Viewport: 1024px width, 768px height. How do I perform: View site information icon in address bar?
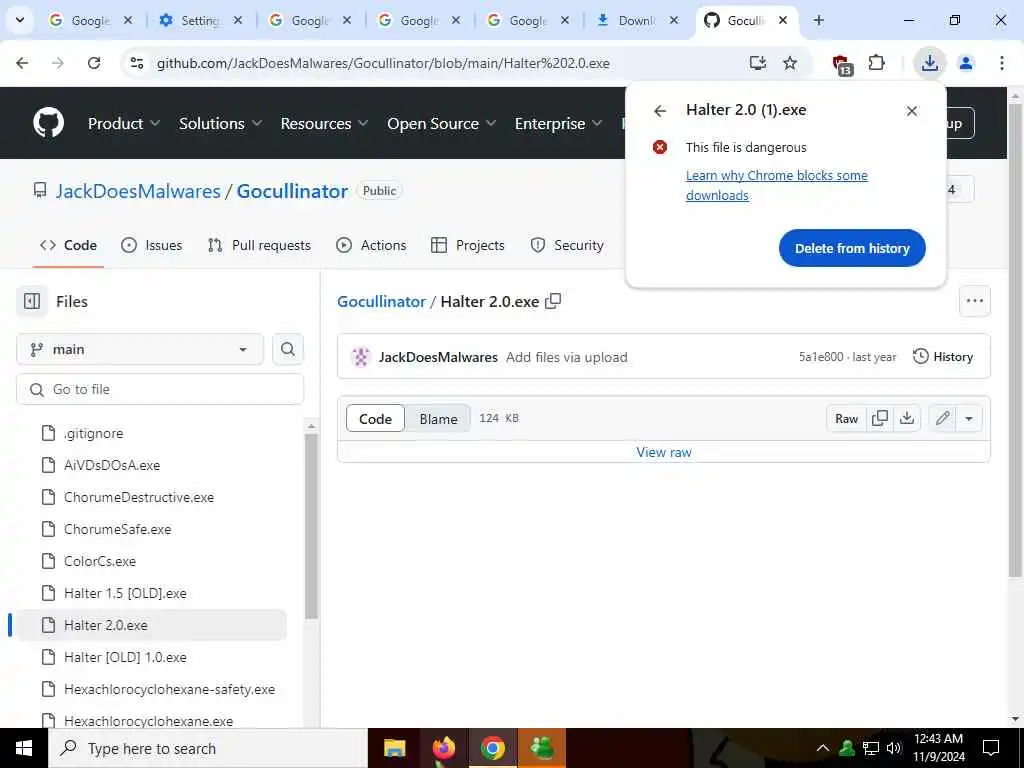coord(136,63)
